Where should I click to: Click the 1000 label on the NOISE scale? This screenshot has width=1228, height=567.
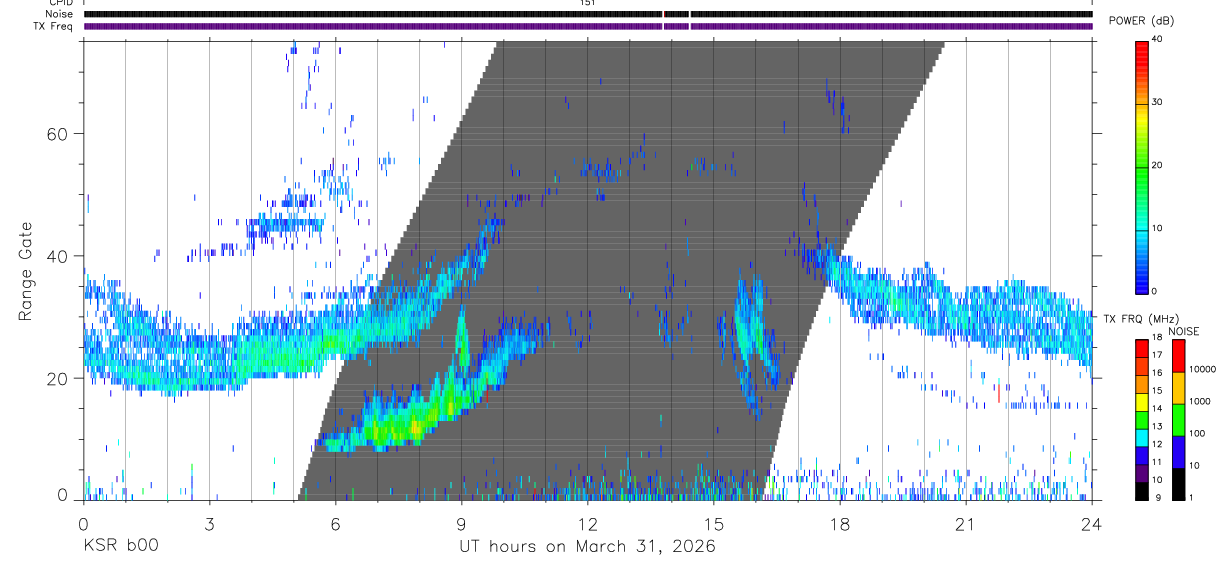pyautogui.click(x=1199, y=401)
